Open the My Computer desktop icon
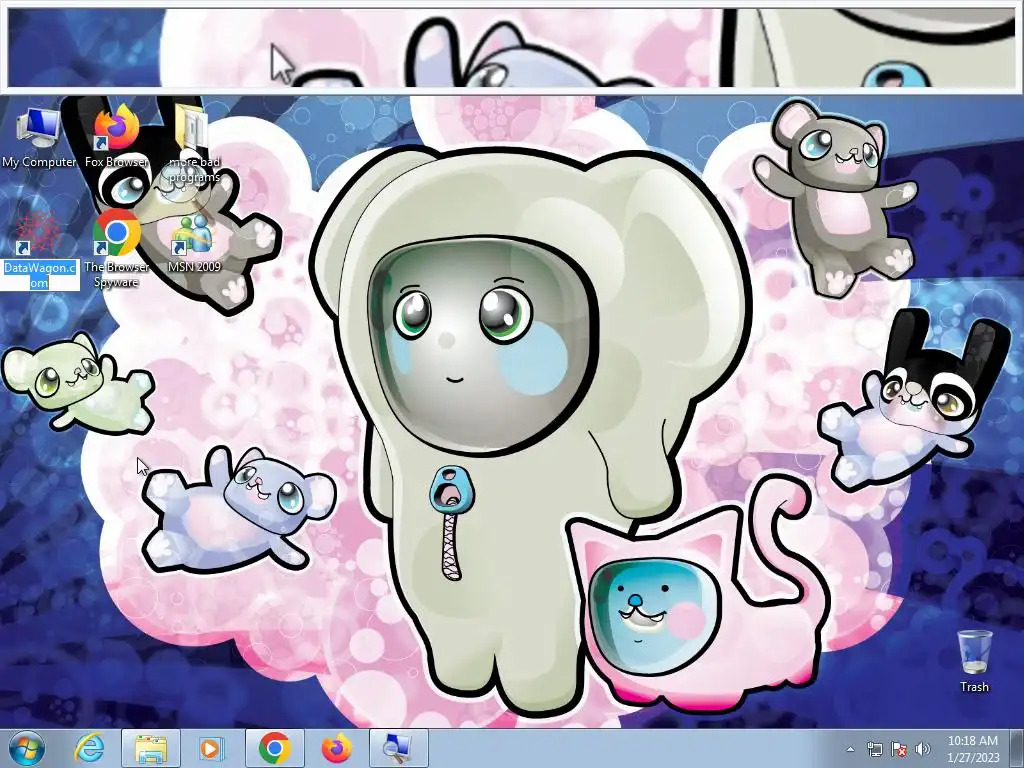1024x768 pixels. 39,138
